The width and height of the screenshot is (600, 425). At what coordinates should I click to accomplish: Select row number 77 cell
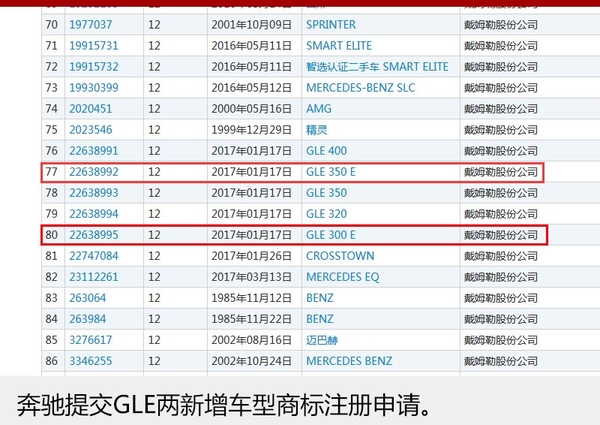tap(52, 172)
